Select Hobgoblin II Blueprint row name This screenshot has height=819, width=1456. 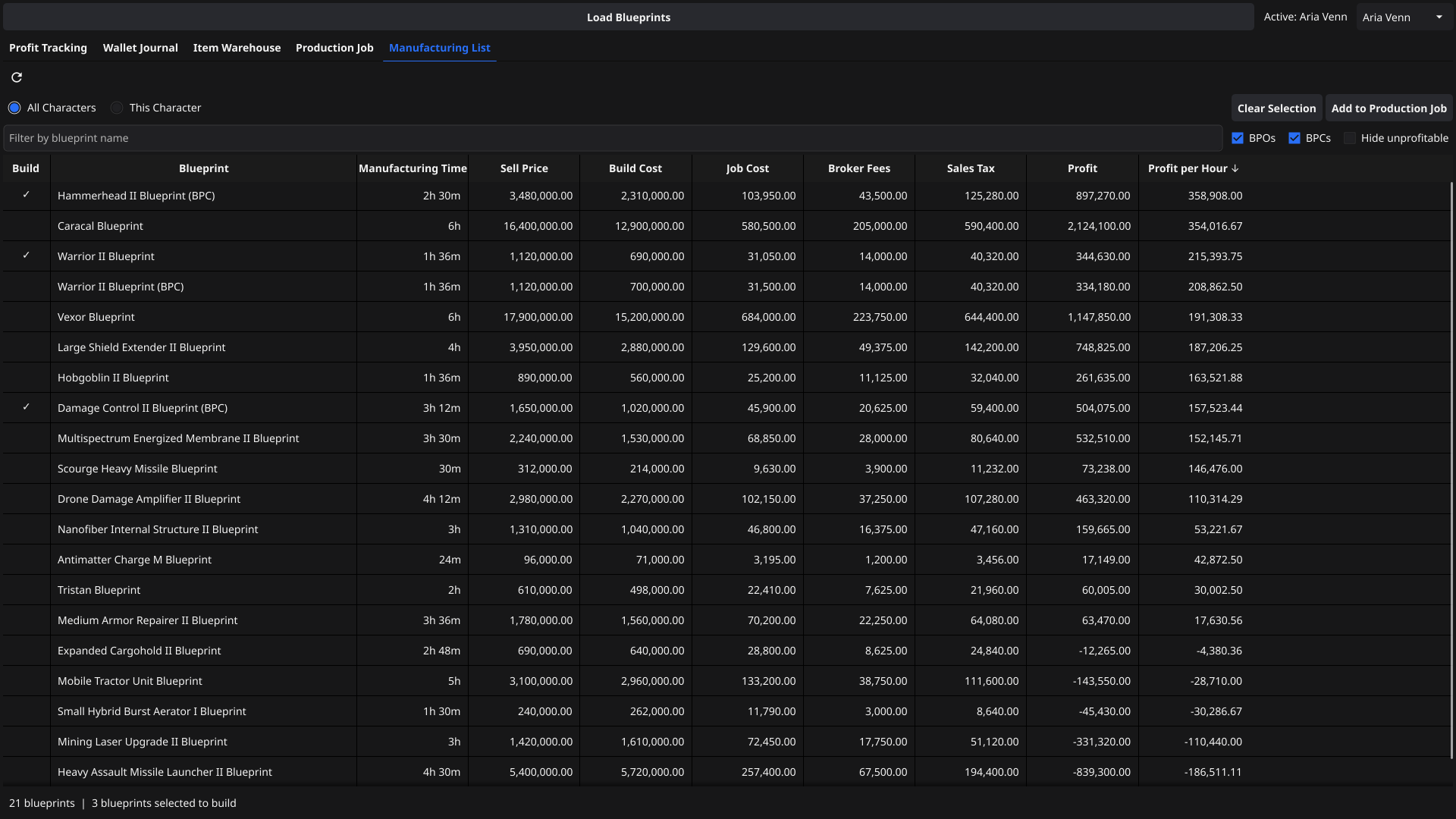pos(113,378)
